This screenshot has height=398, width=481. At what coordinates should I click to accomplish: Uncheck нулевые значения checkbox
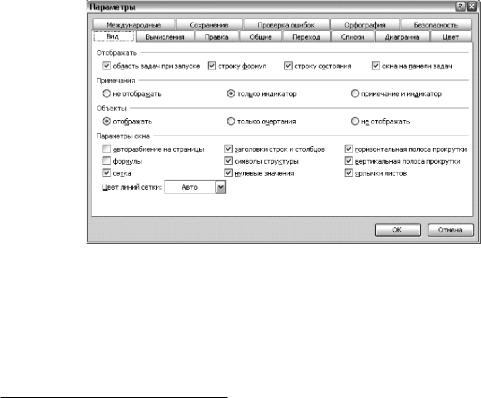point(228,173)
